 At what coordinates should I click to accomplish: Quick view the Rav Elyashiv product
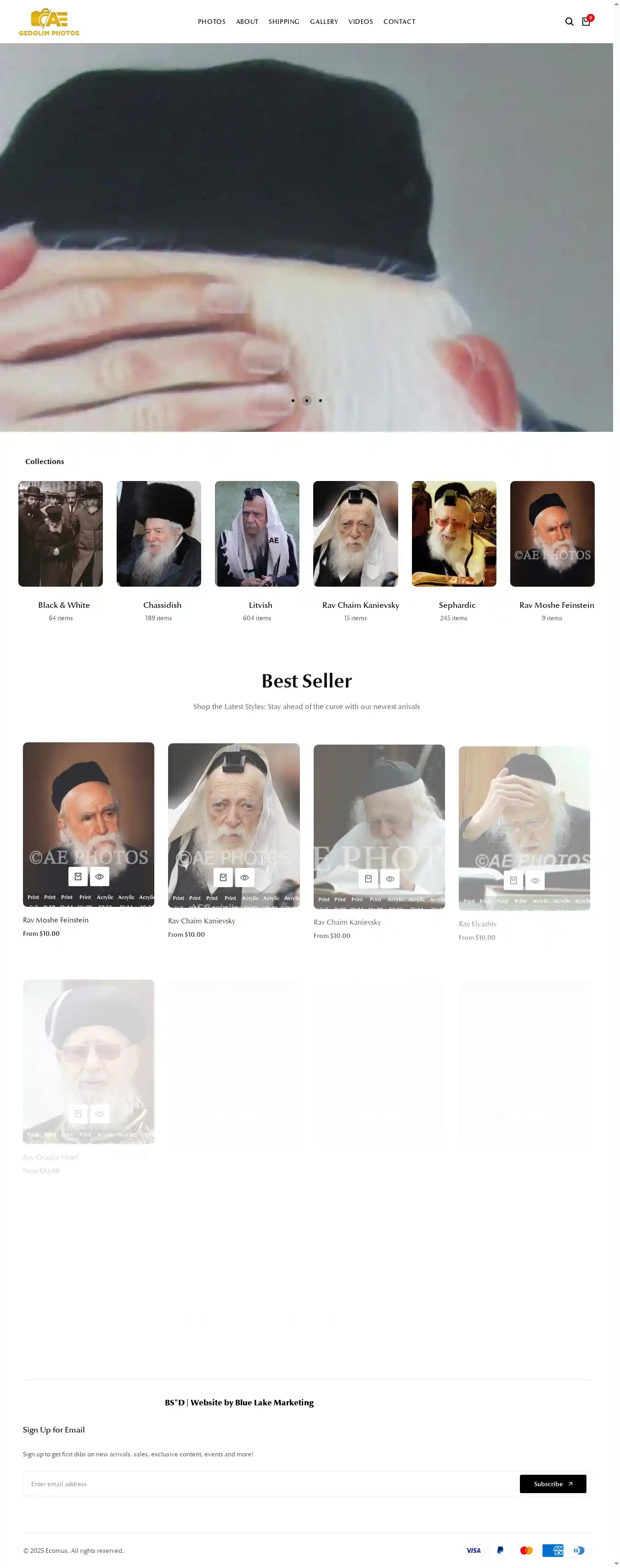[x=535, y=880]
